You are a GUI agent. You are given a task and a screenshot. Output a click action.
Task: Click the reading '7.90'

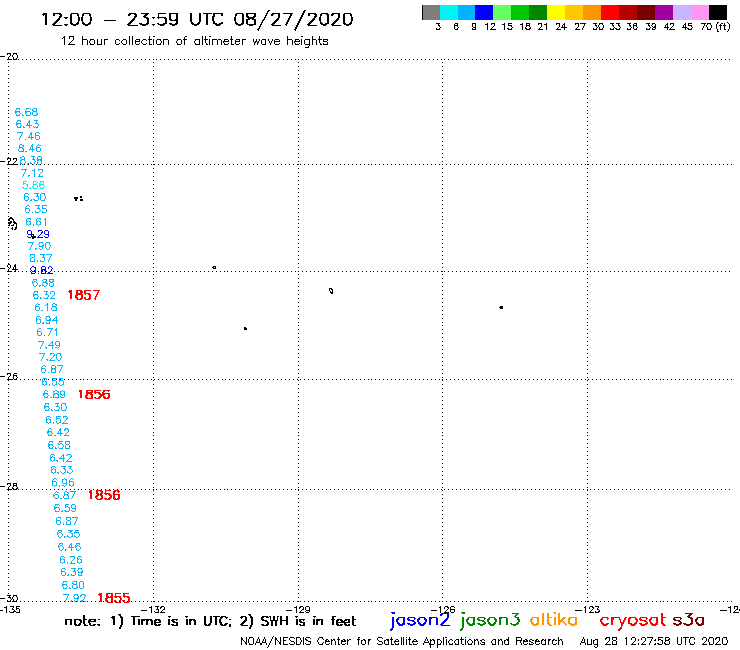click(x=39, y=246)
